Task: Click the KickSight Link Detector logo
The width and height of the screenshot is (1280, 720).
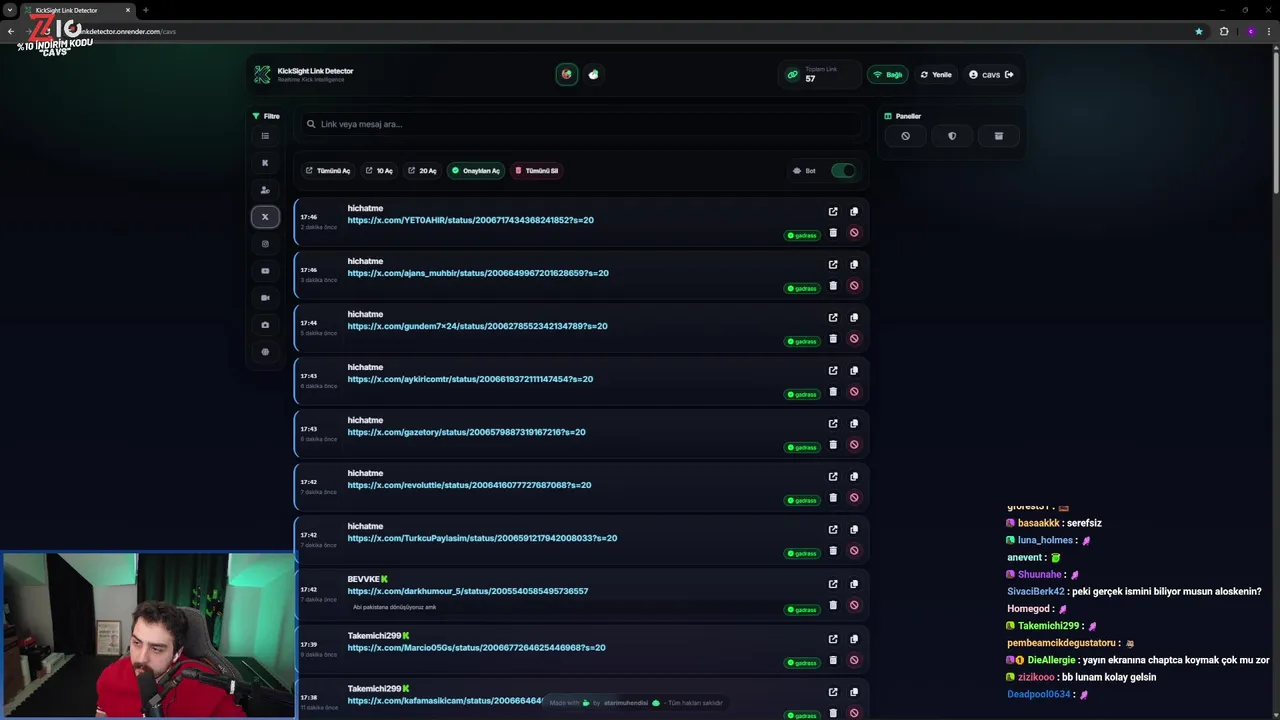Action: click(x=262, y=75)
